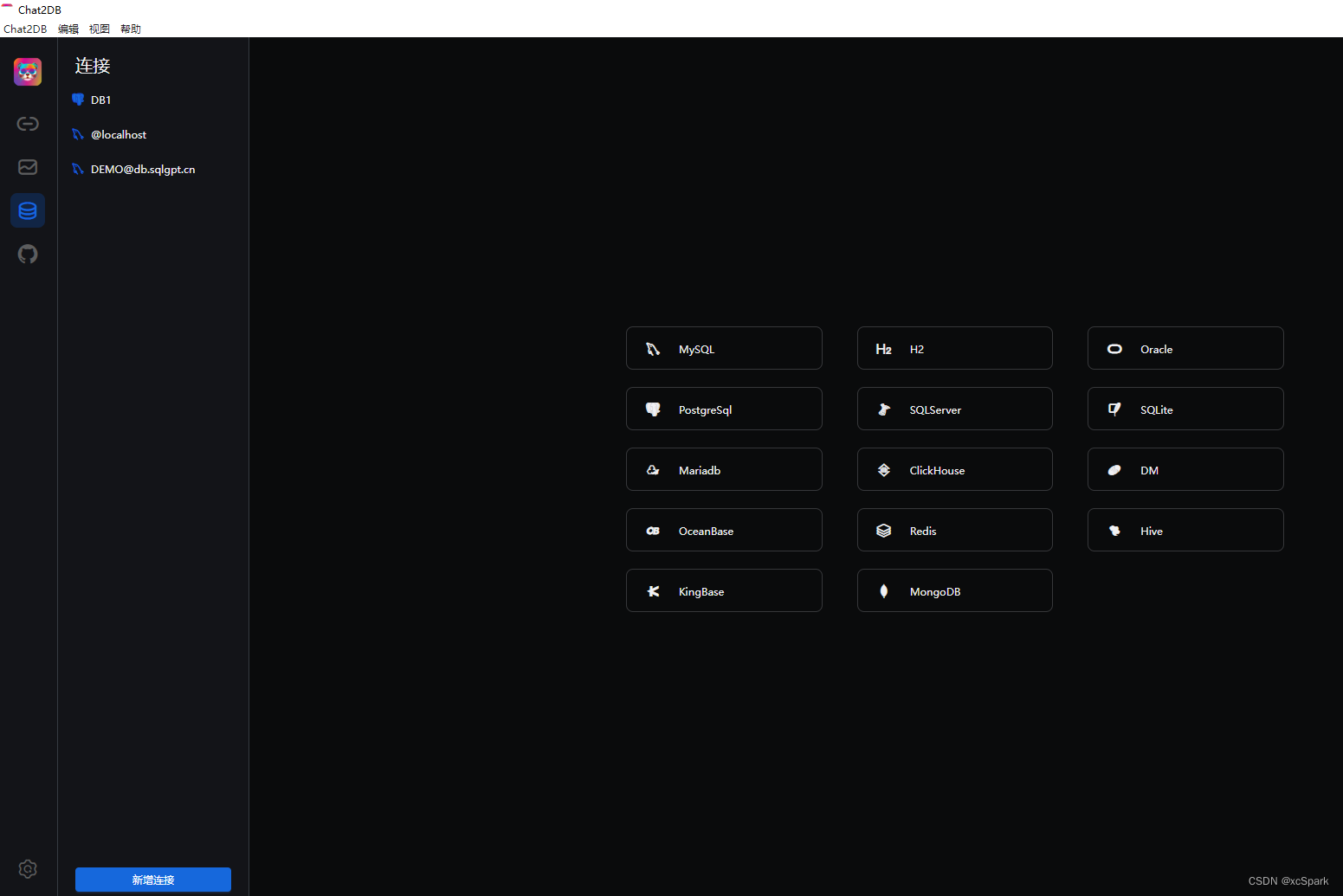The height and width of the screenshot is (896, 1343).
Task: Choose PostgreSql database type
Action: point(724,409)
